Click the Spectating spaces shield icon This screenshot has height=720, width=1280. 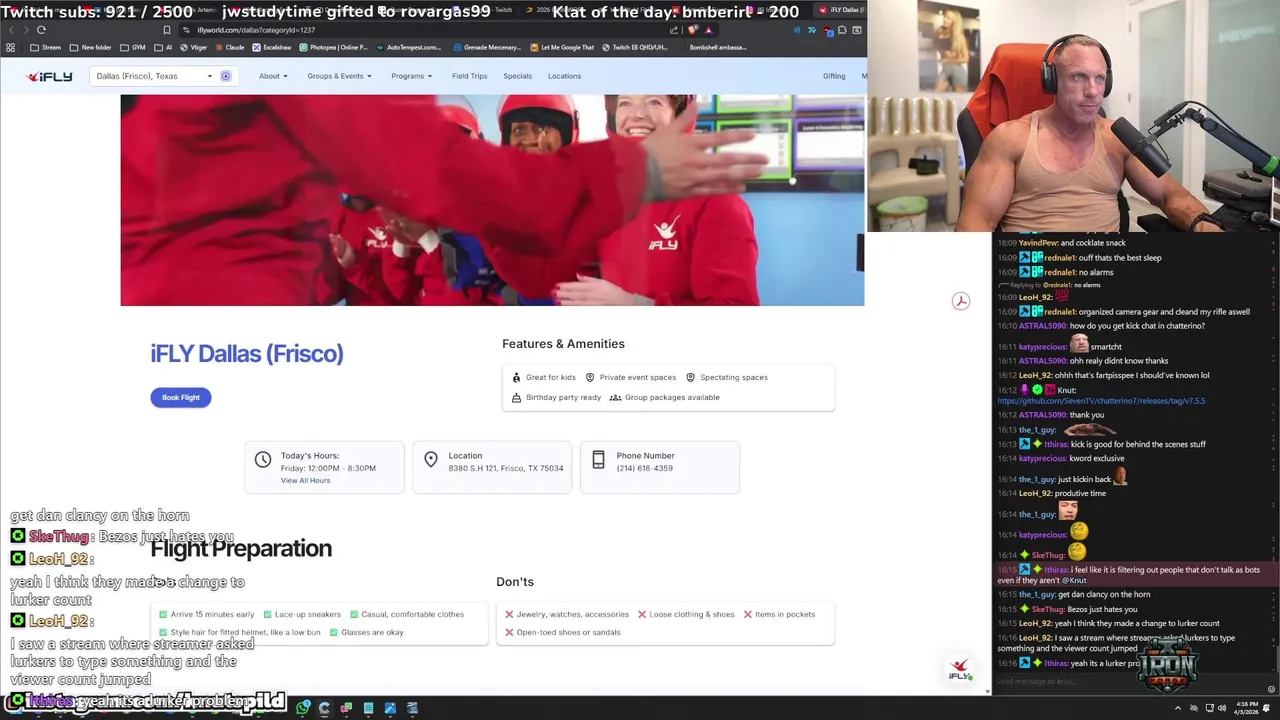pyautogui.click(x=690, y=377)
